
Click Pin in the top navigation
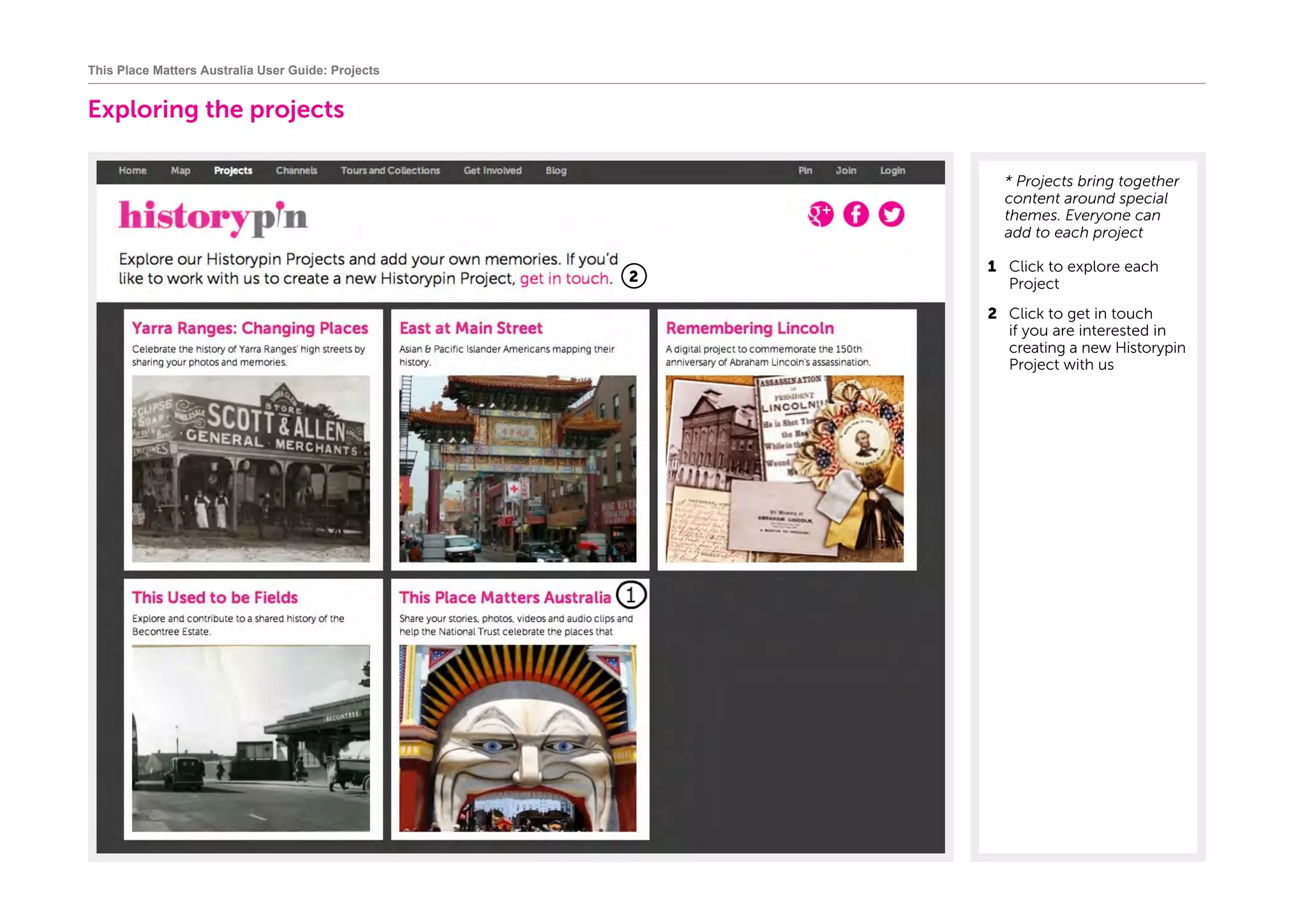[805, 171]
